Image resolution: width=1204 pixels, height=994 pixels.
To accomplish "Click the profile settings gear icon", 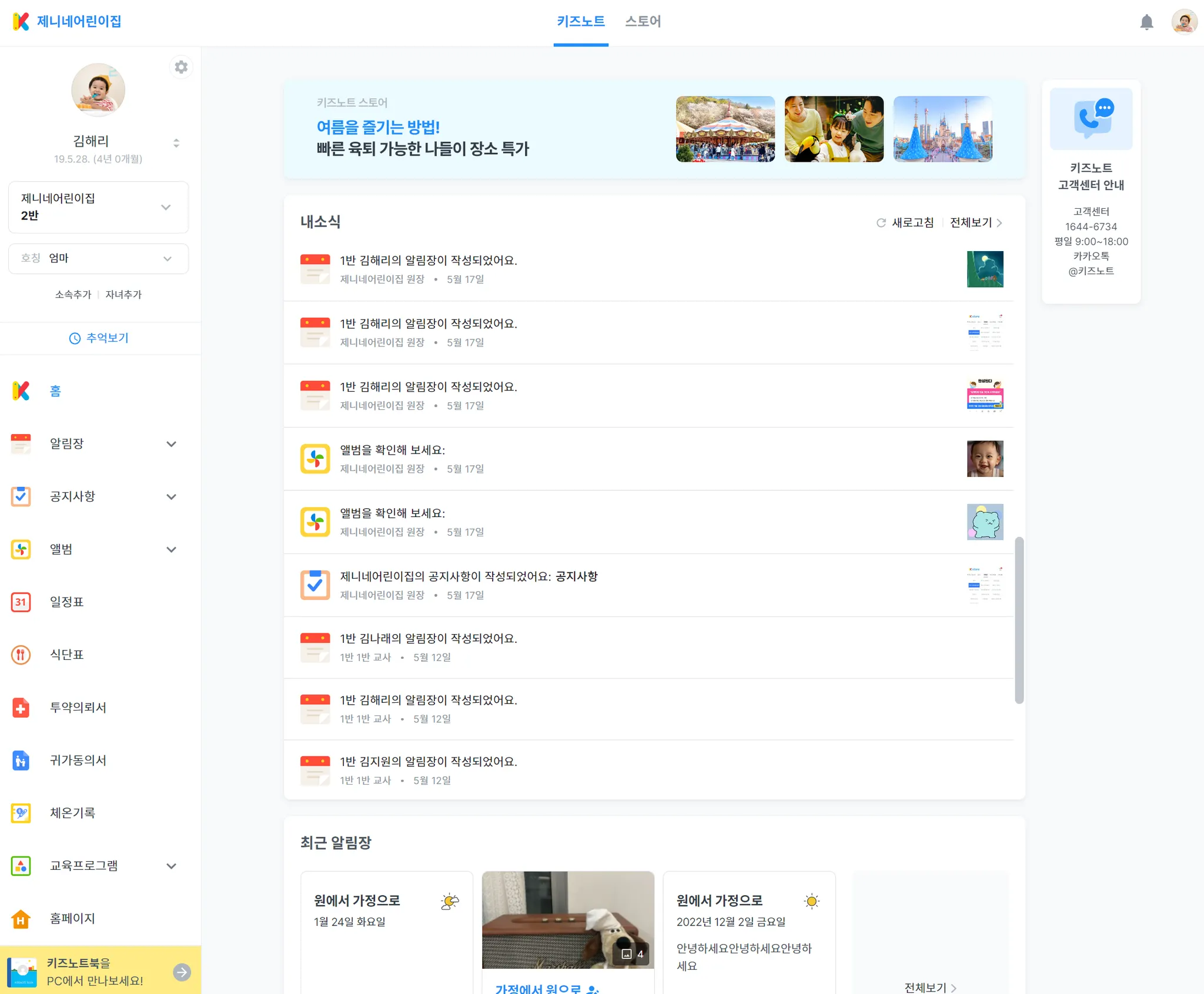I will 181,67.
